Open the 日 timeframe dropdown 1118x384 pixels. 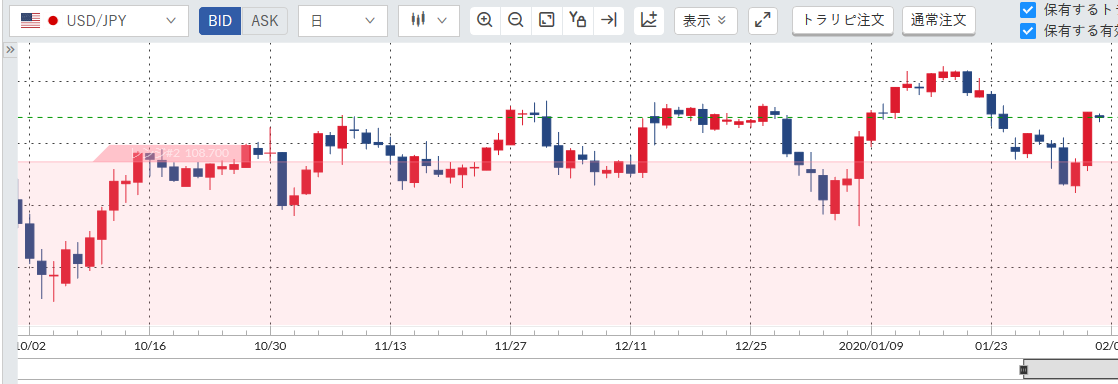coord(342,21)
